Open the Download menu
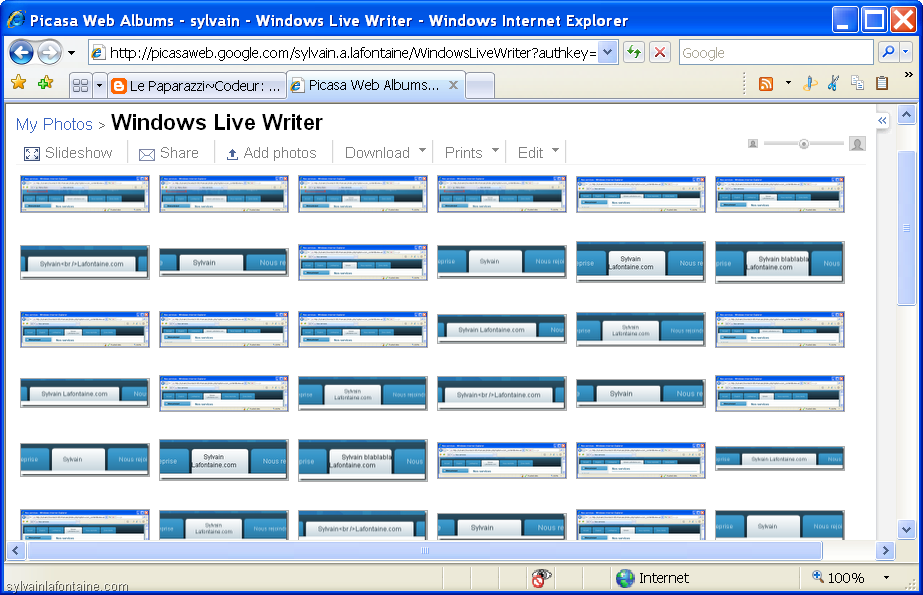Image resolution: width=923 pixels, height=595 pixels. tap(386, 152)
